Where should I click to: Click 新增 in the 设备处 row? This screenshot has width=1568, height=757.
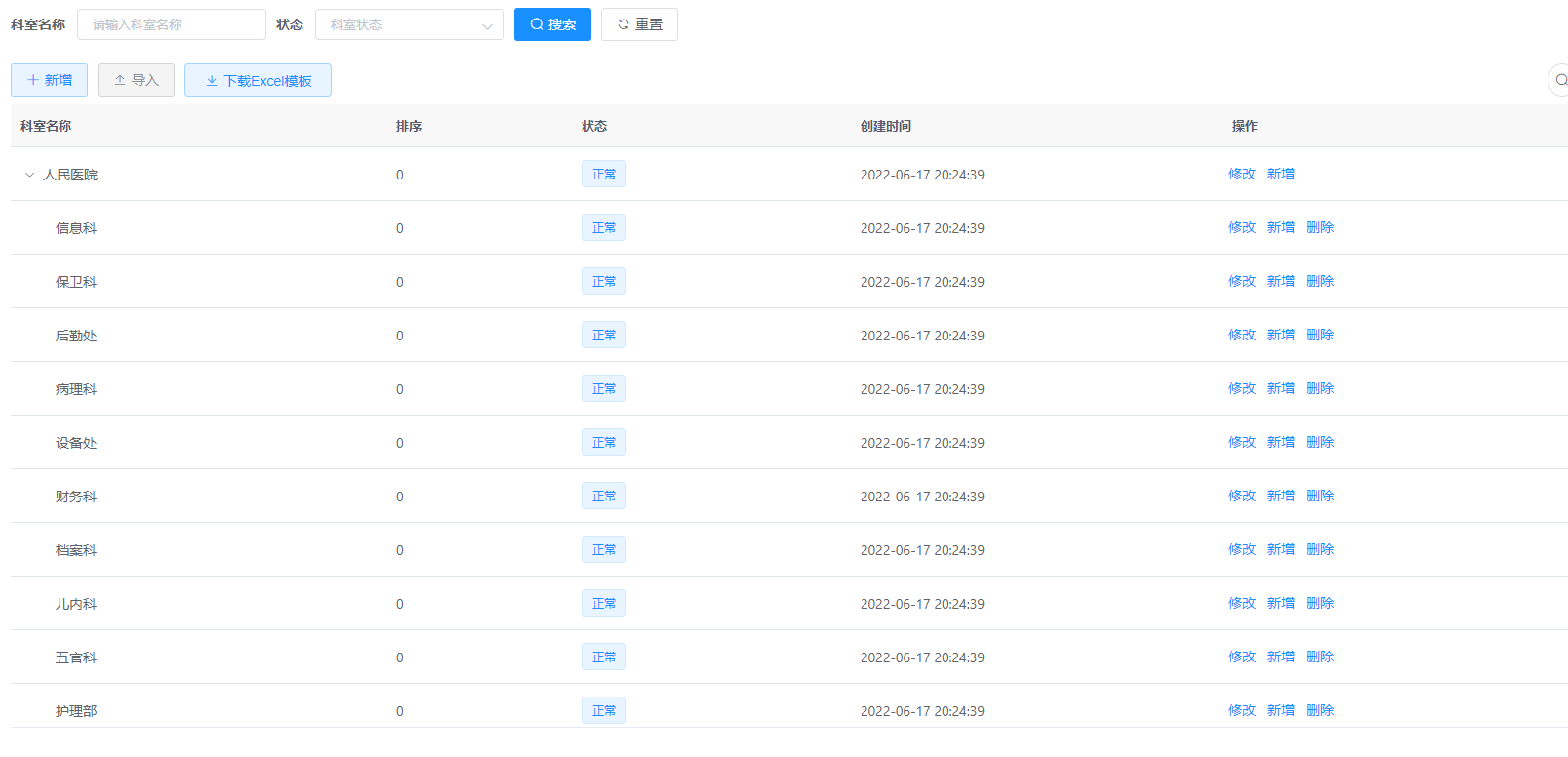coord(1281,442)
